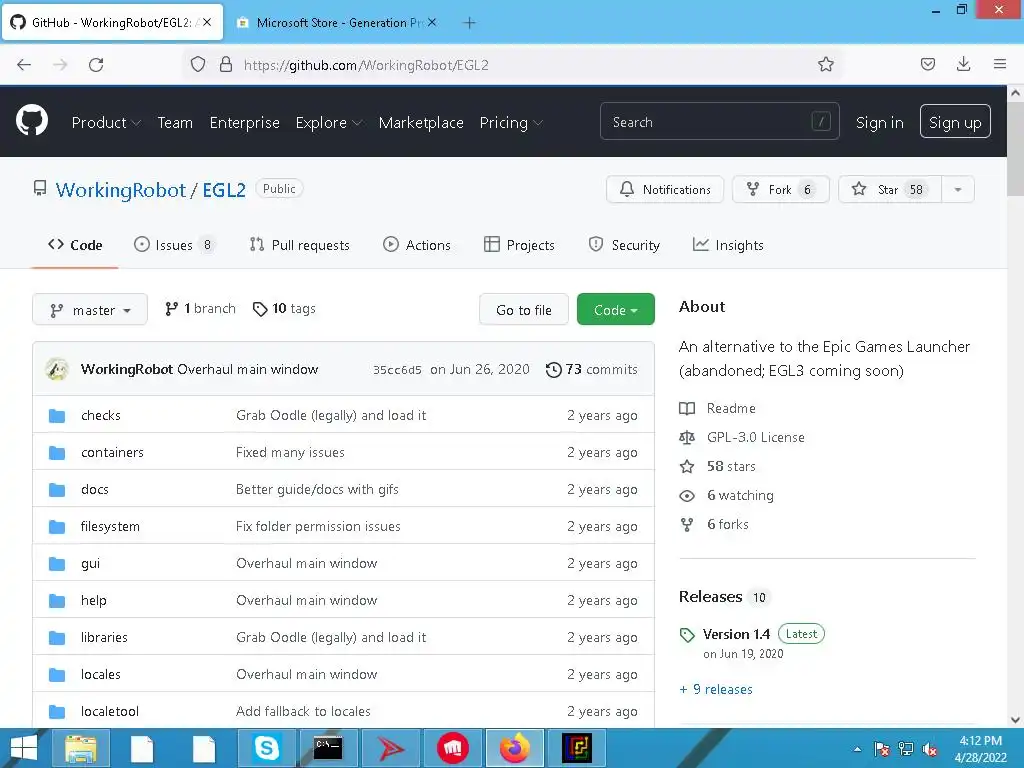Expand the Explore menu
The image size is (1024, 768).
click(328, 123)
